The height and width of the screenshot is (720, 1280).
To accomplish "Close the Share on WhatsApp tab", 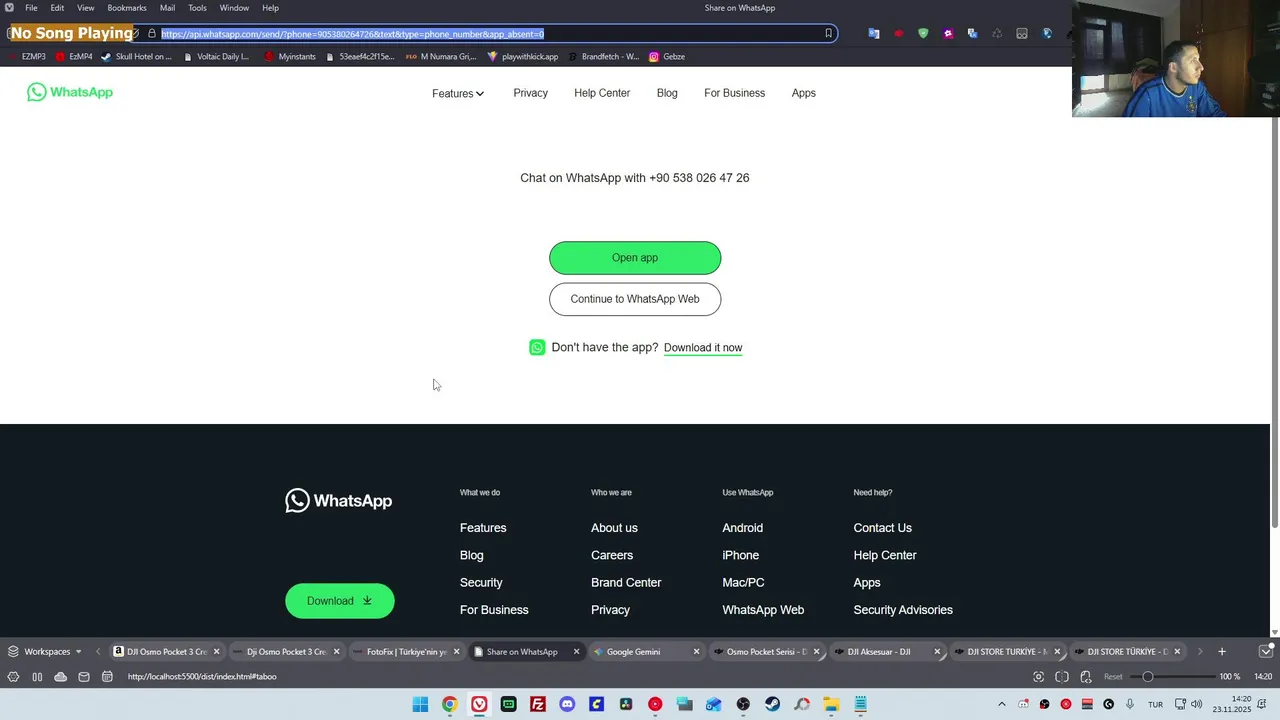I will pyautogui.click(x=576, y=651).
